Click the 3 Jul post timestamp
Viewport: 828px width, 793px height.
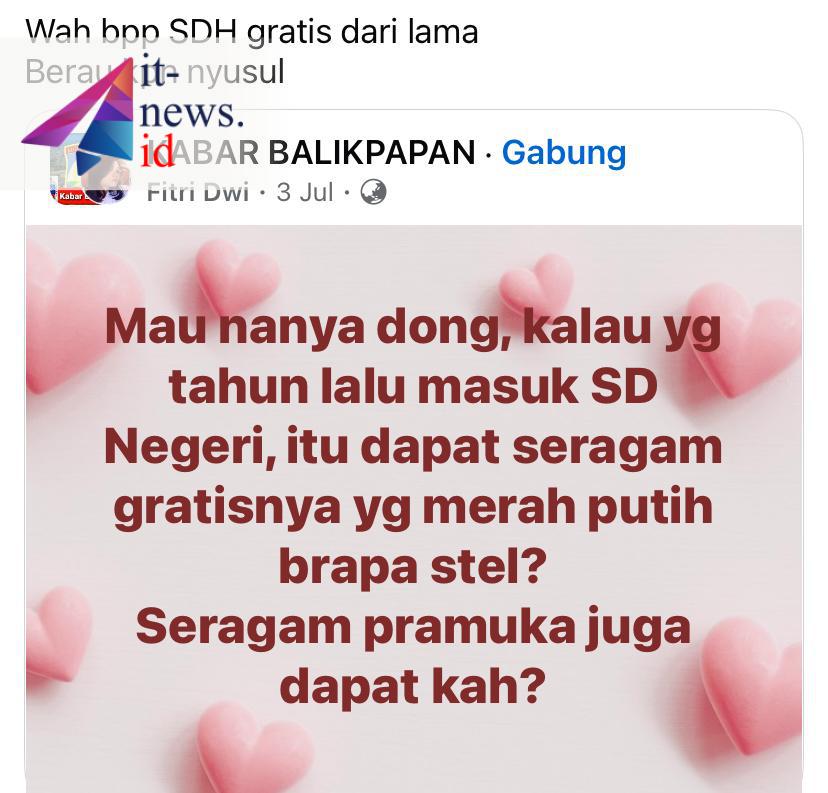[305, 192]
